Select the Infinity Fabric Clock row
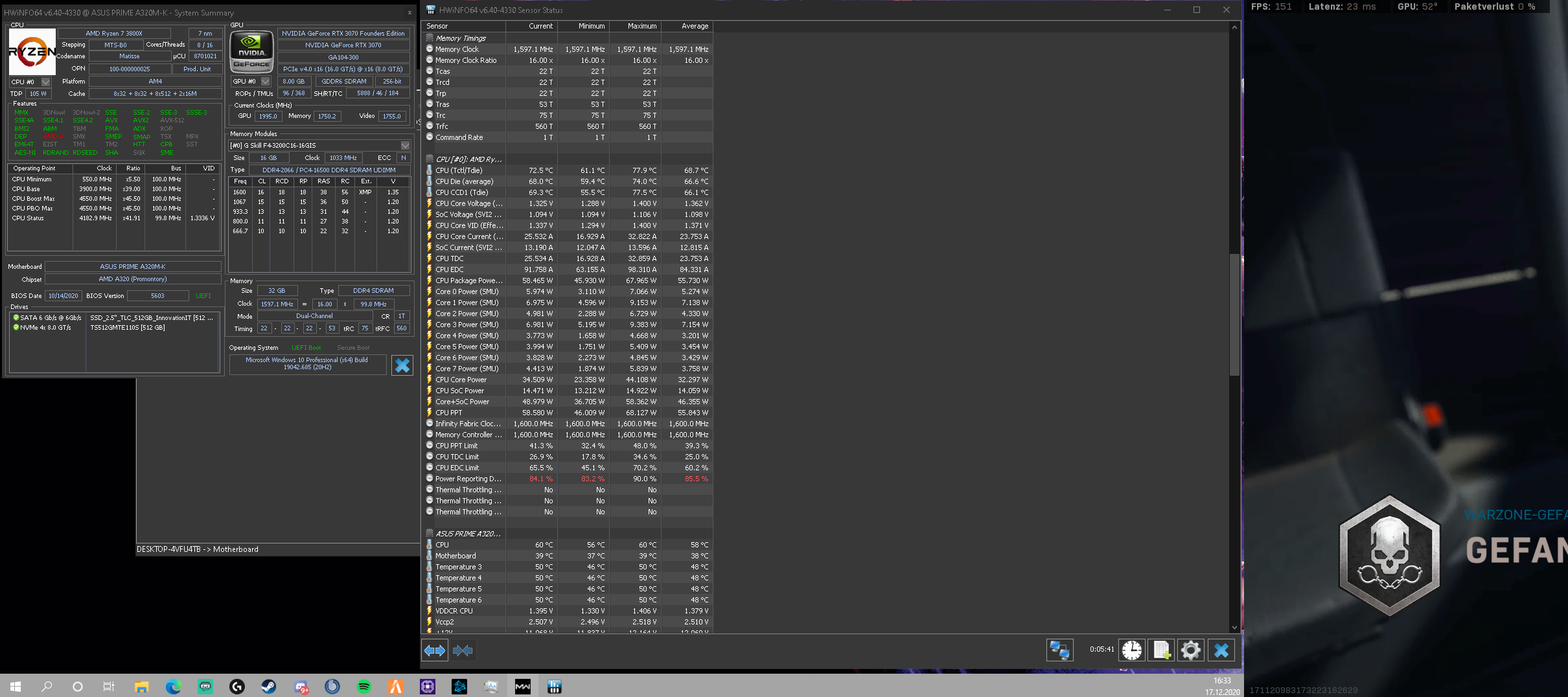Screen dimensions: 1568x697 click(x=567, y=424)
